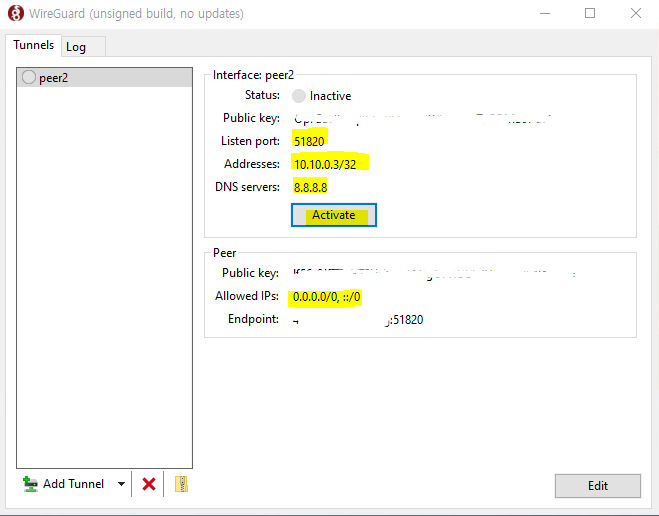Screen dimensions: 659x516
Task: Click the Activate button
Action: pos(334,215)
